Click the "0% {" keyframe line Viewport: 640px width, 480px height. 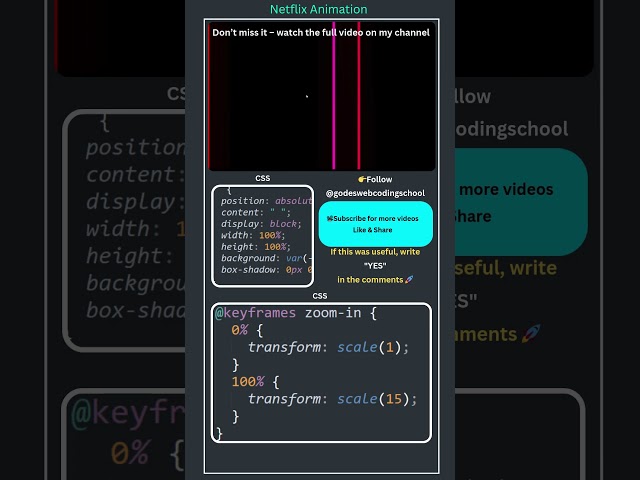click(x=247, y=330)
